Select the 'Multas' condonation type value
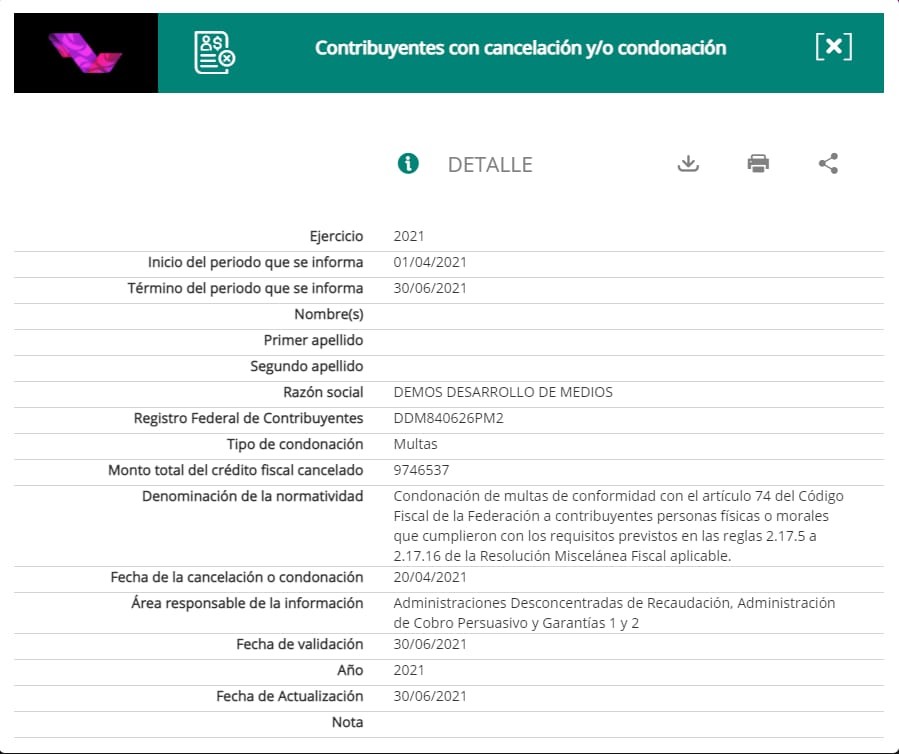This screenshot has width=899, height=754. point(415,444)
